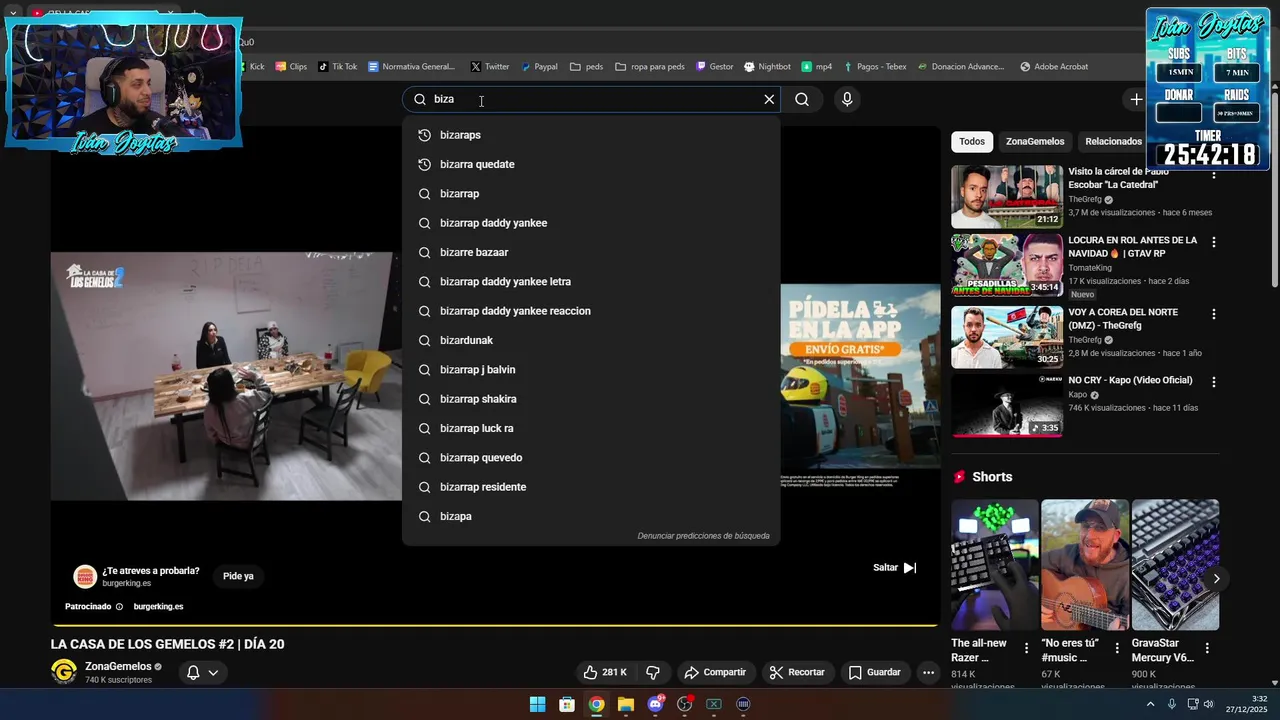
Task: Open 'Visito la cárcel de Pablo Escobar' thumbnail
Action: tap(1007, 197)
